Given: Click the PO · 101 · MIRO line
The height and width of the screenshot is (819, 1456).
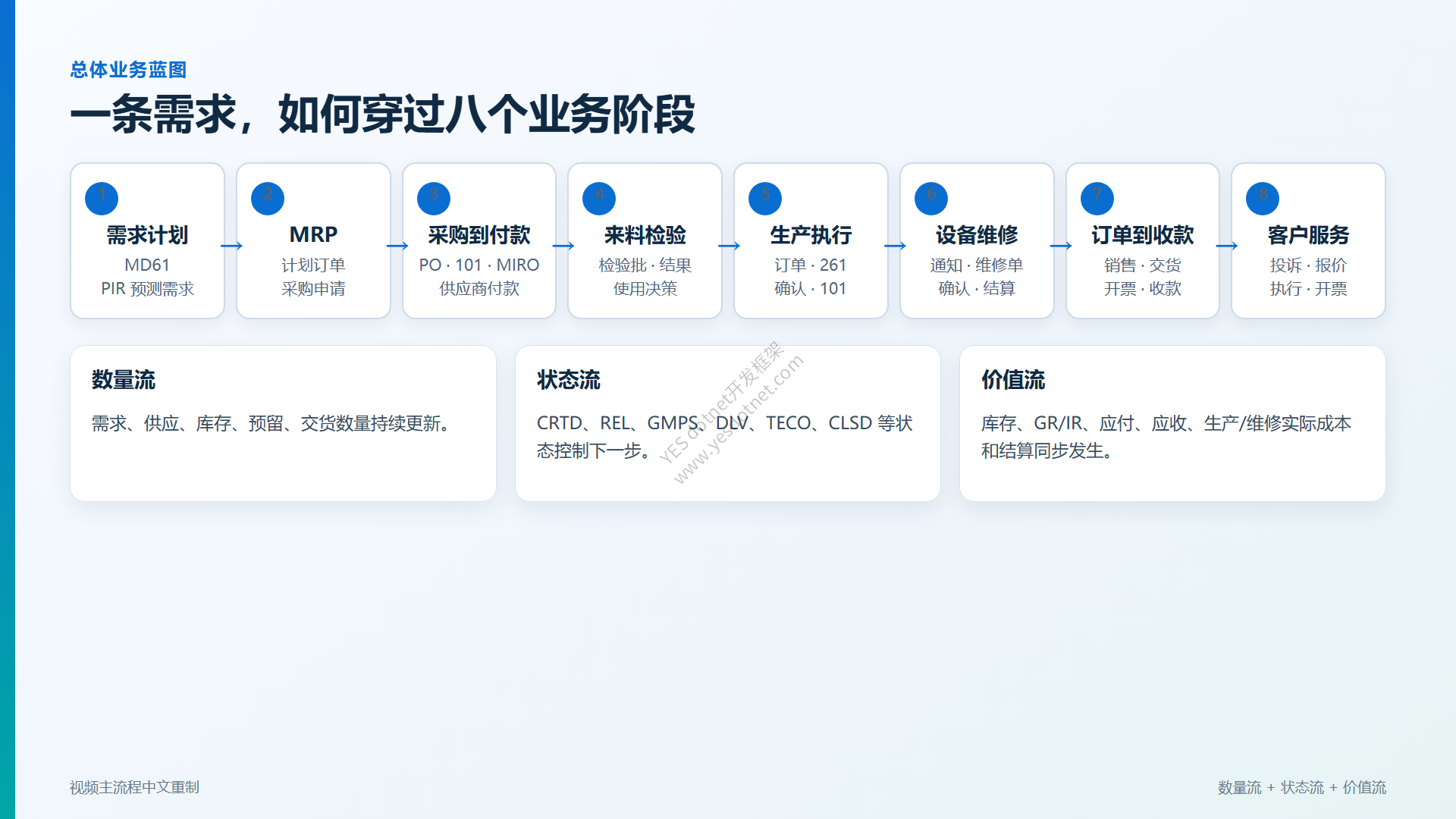Looking at the screenshot, I should [479, 265].
